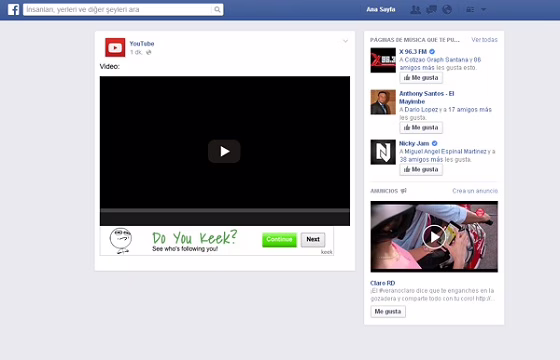Open the friend requests icon
560x360 pixels.
point(415,10)
